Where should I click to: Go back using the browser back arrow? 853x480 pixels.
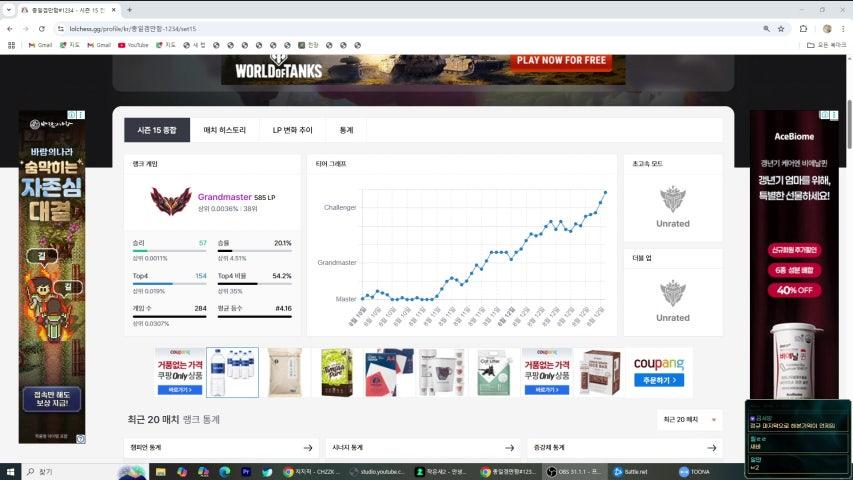[x=10, y=29]
